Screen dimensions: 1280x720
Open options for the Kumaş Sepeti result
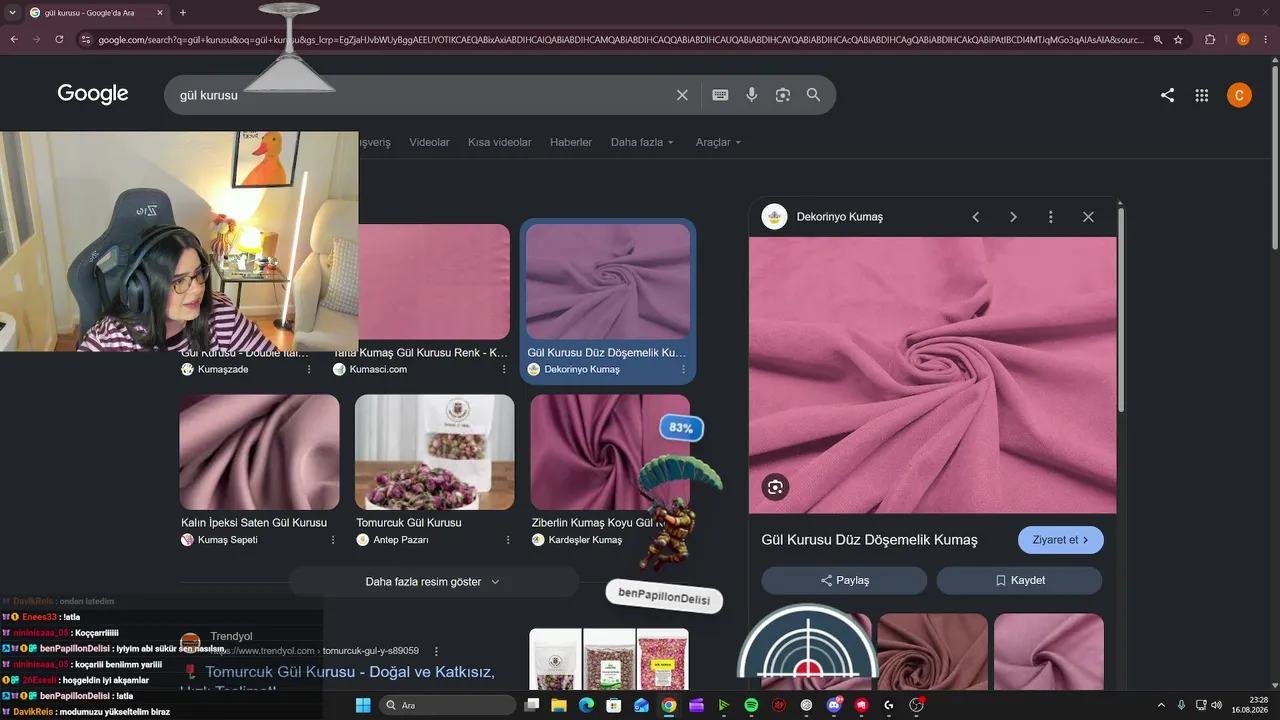pyautogui.click(x=333, y=540)
